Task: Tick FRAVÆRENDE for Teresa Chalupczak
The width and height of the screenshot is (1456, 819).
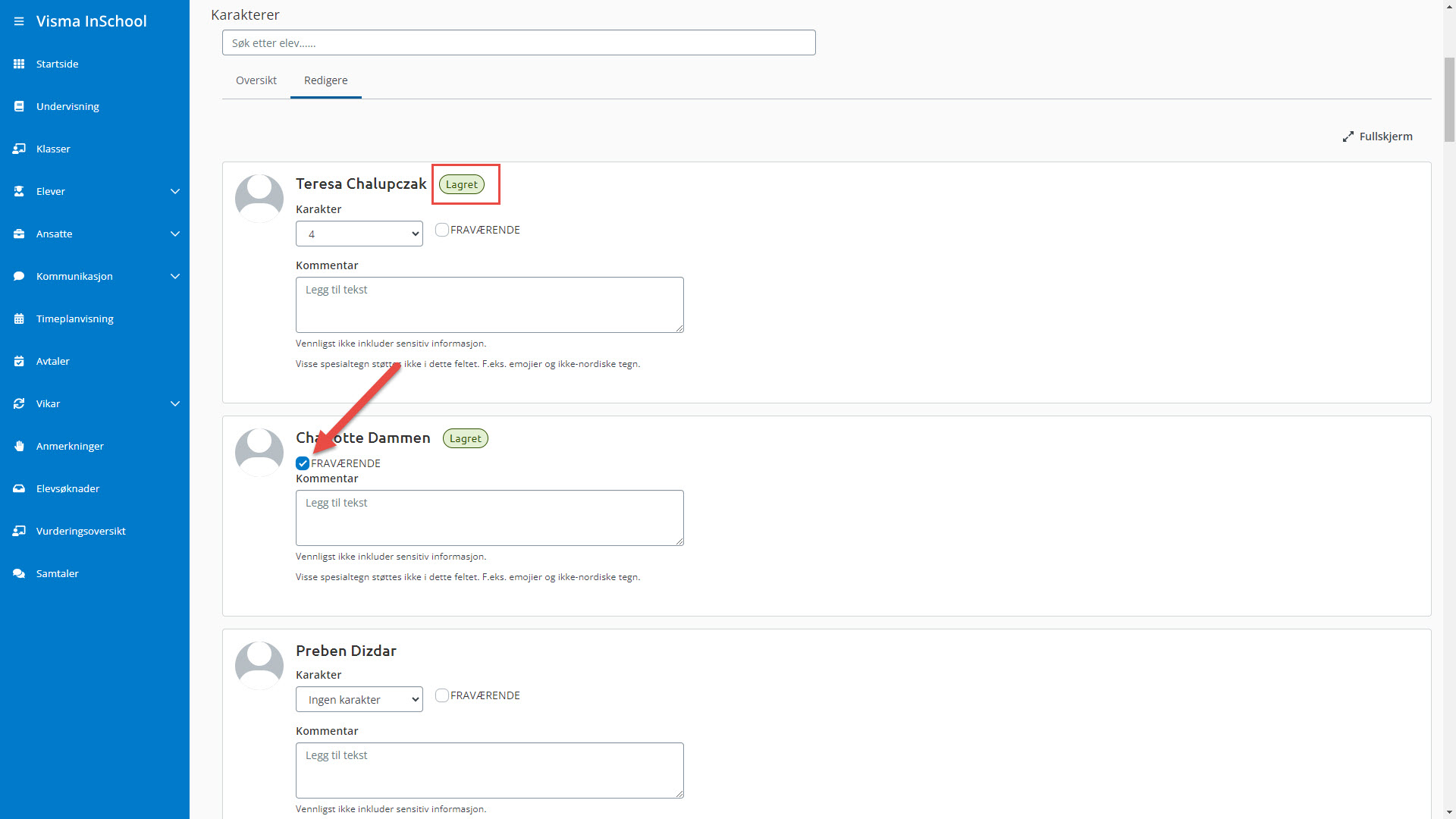Action: 442,230
